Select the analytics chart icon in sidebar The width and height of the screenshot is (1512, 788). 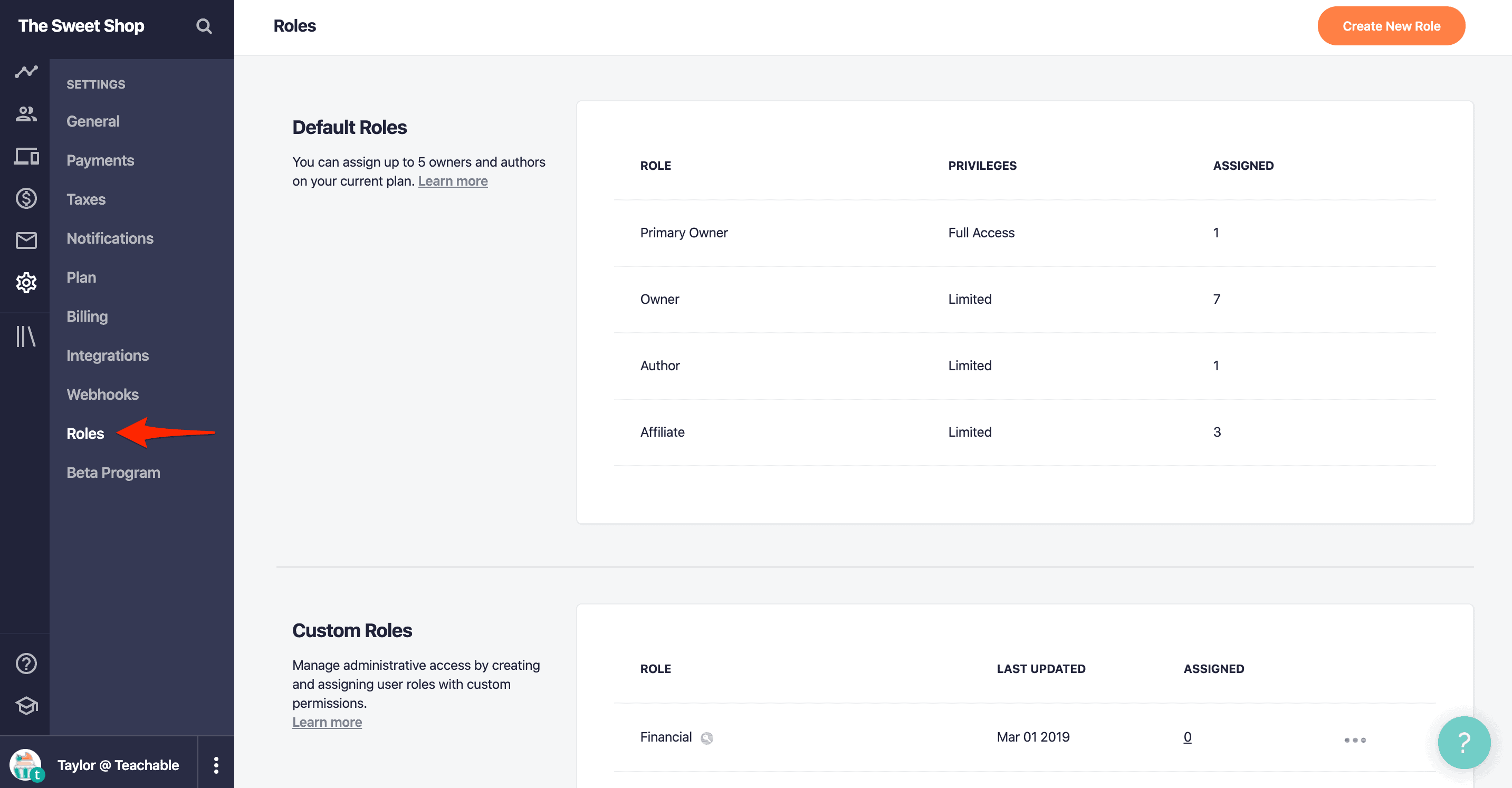[x=25, y=72]
